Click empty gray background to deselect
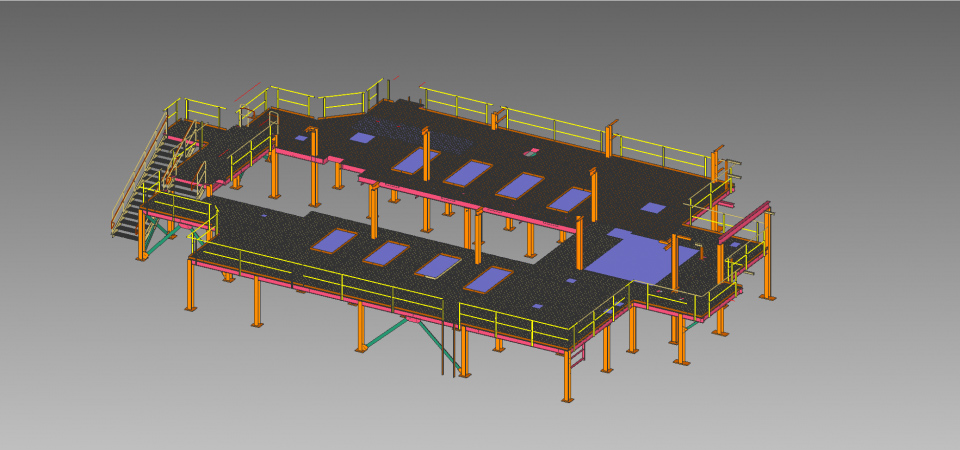The width and height of the screenshot is (960, 450). [850, 400]
